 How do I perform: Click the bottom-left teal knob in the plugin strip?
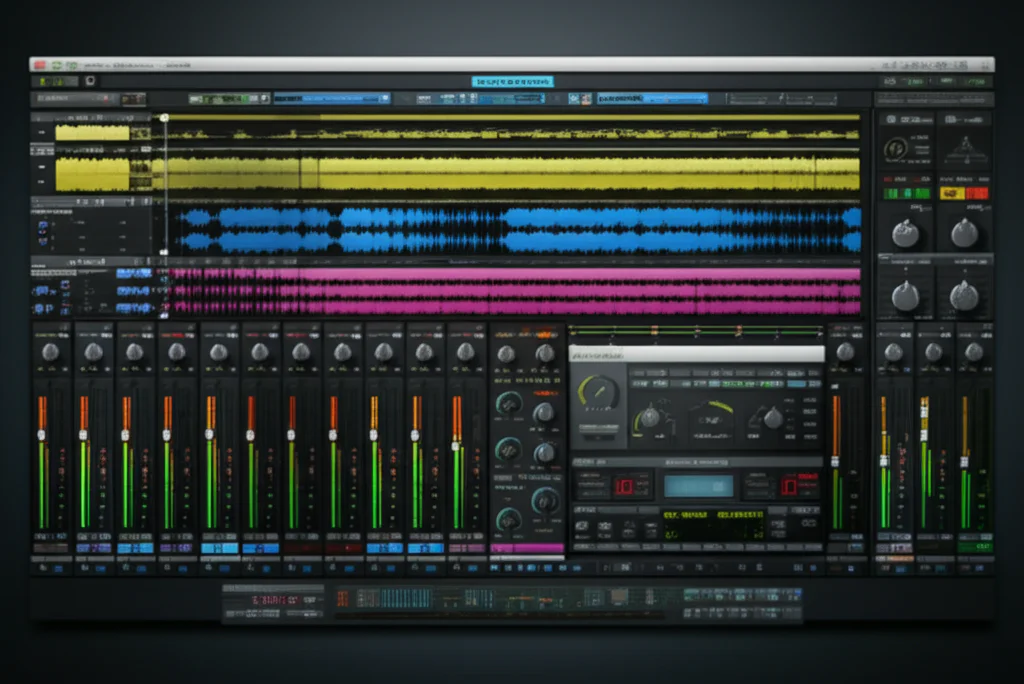[508, 521]
